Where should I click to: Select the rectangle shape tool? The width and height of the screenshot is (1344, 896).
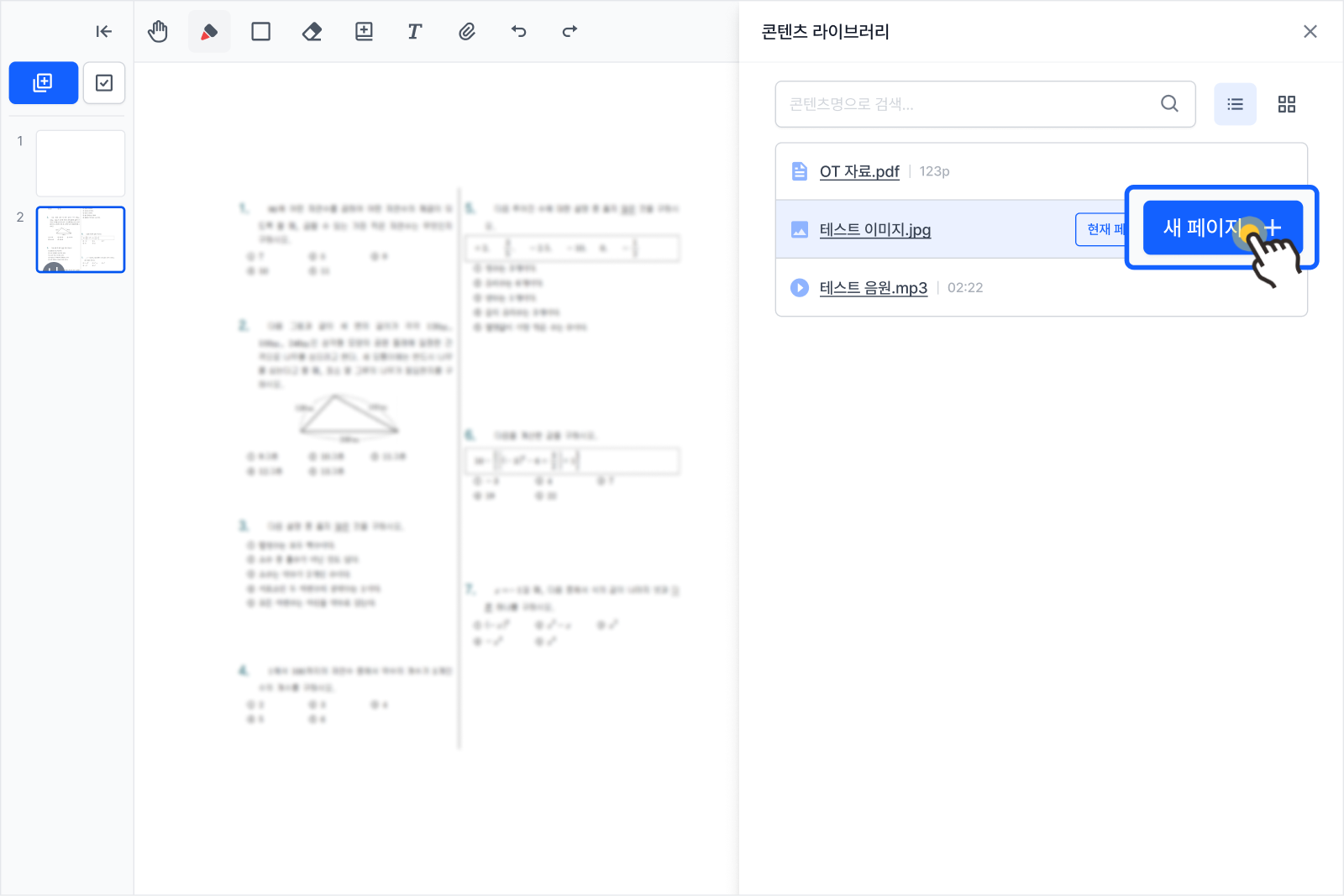coord(261,32)
